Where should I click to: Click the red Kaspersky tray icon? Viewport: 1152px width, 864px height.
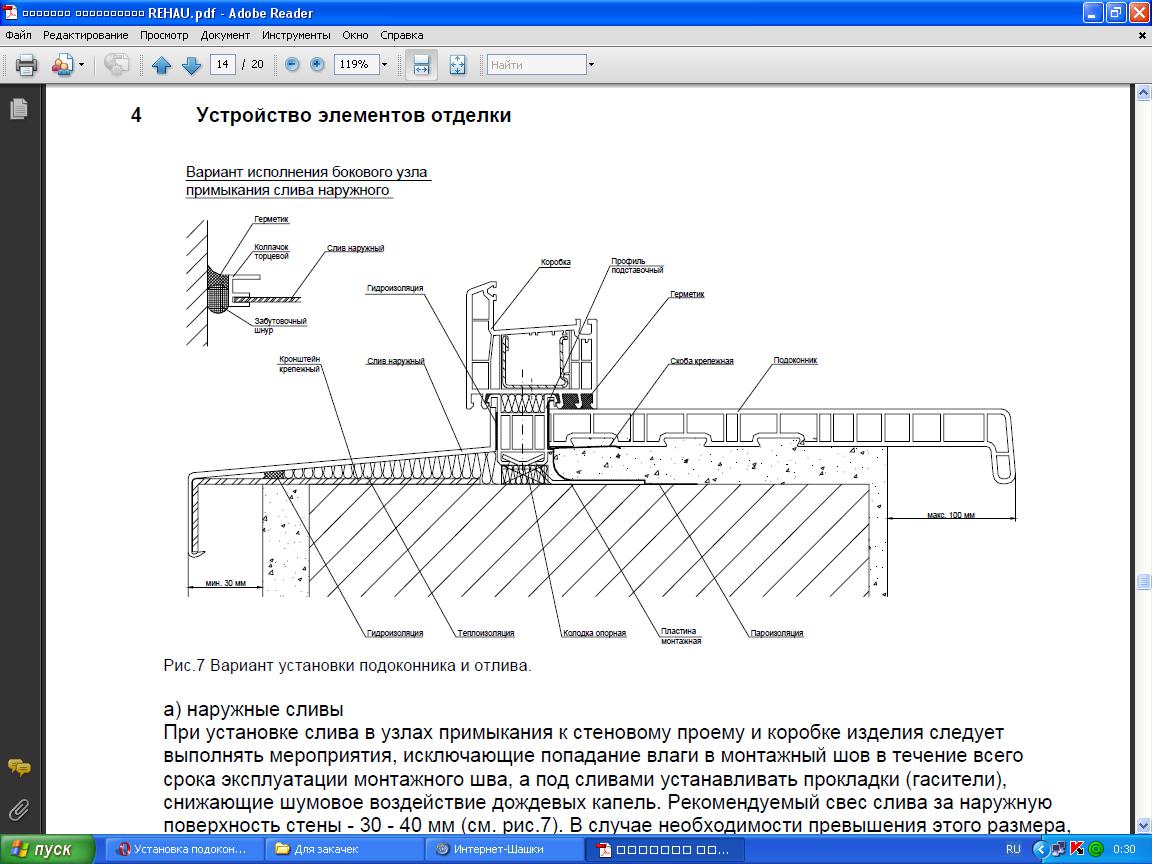1077,849
